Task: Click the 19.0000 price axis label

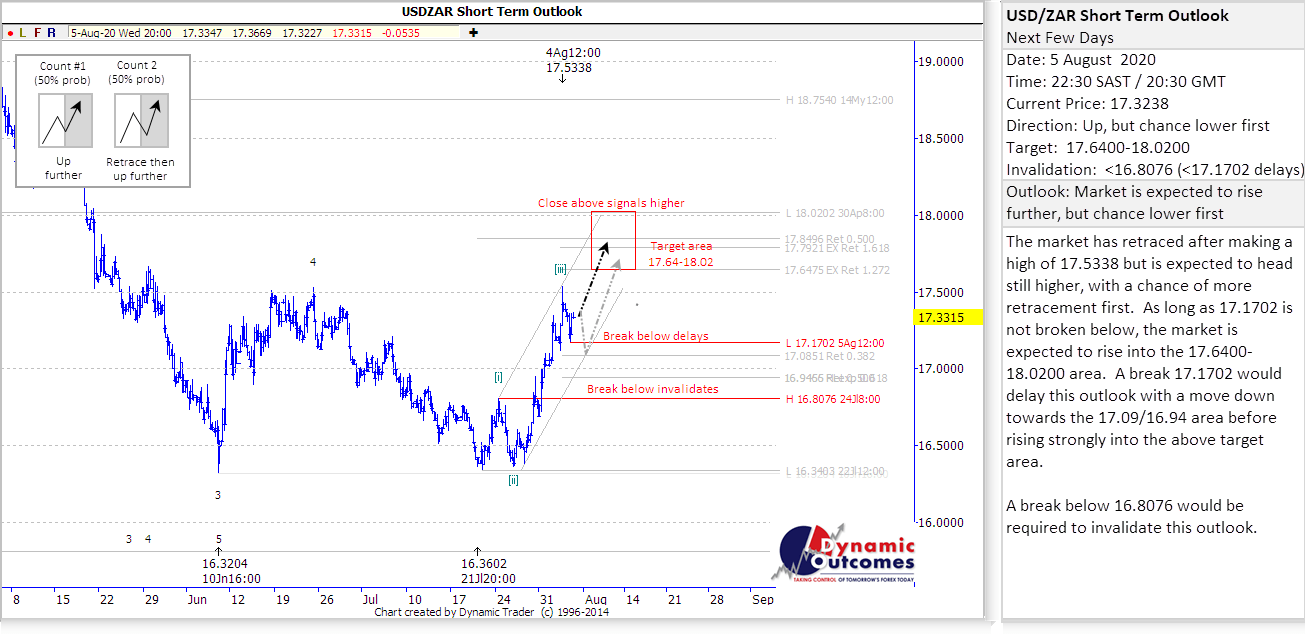Action: [939, 62]
